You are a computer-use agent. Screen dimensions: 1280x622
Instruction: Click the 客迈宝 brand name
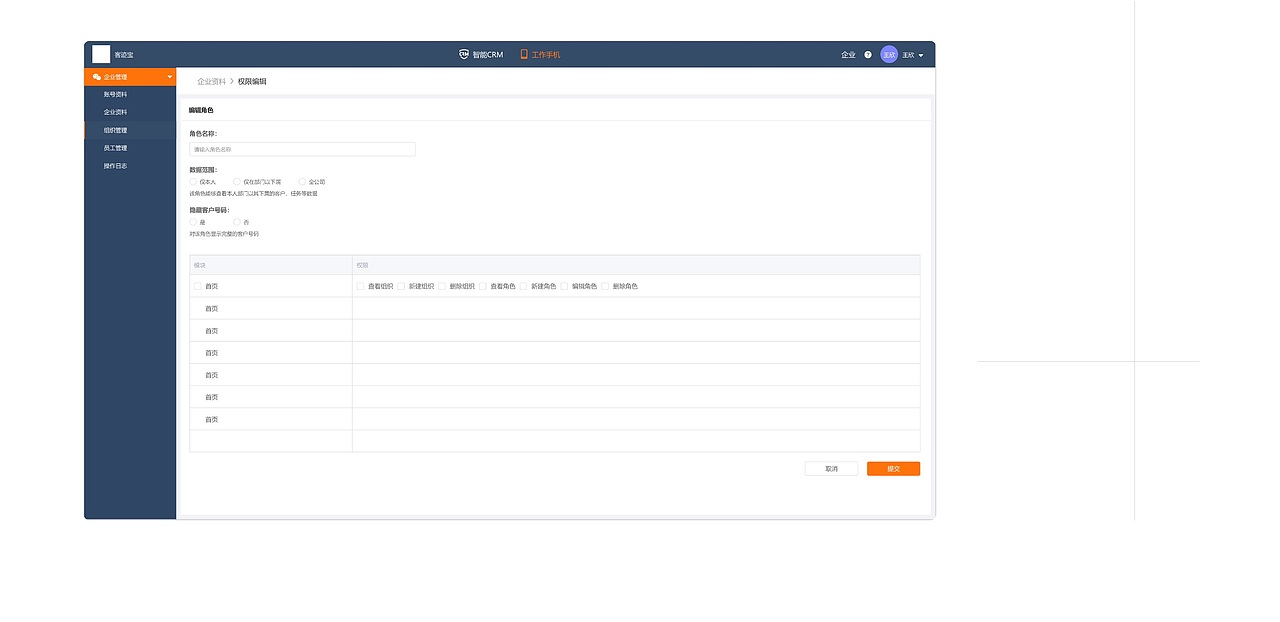click(124, 55)
